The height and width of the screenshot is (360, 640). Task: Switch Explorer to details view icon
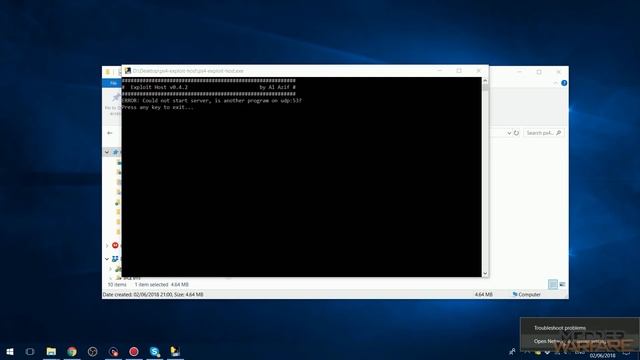point(553,284)
